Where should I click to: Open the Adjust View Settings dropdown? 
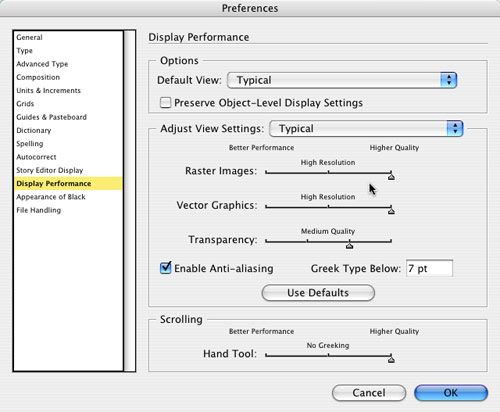pos(366,129)
